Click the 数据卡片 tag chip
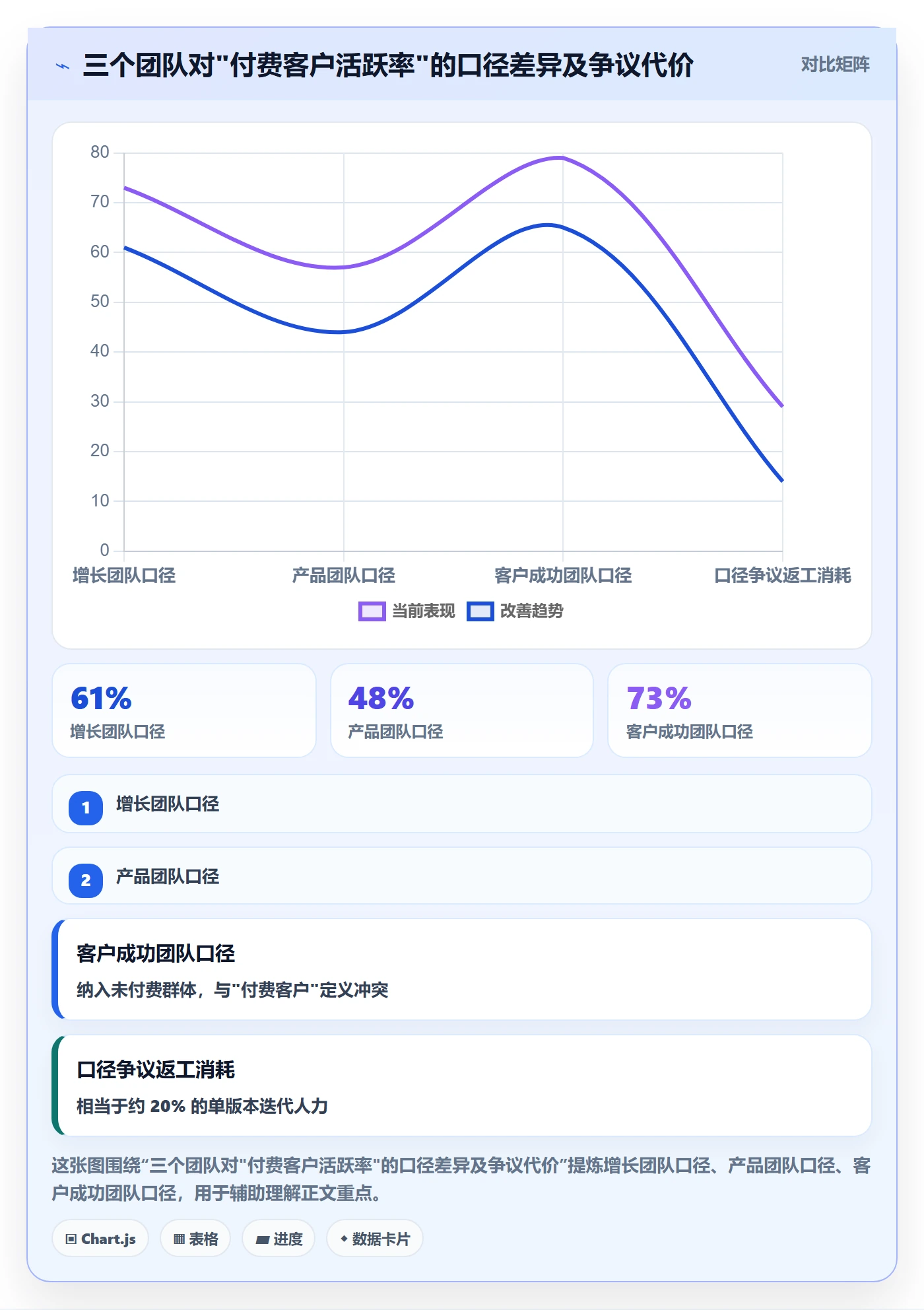This screenshot has height=1310, width=924. click(375, 1239)
